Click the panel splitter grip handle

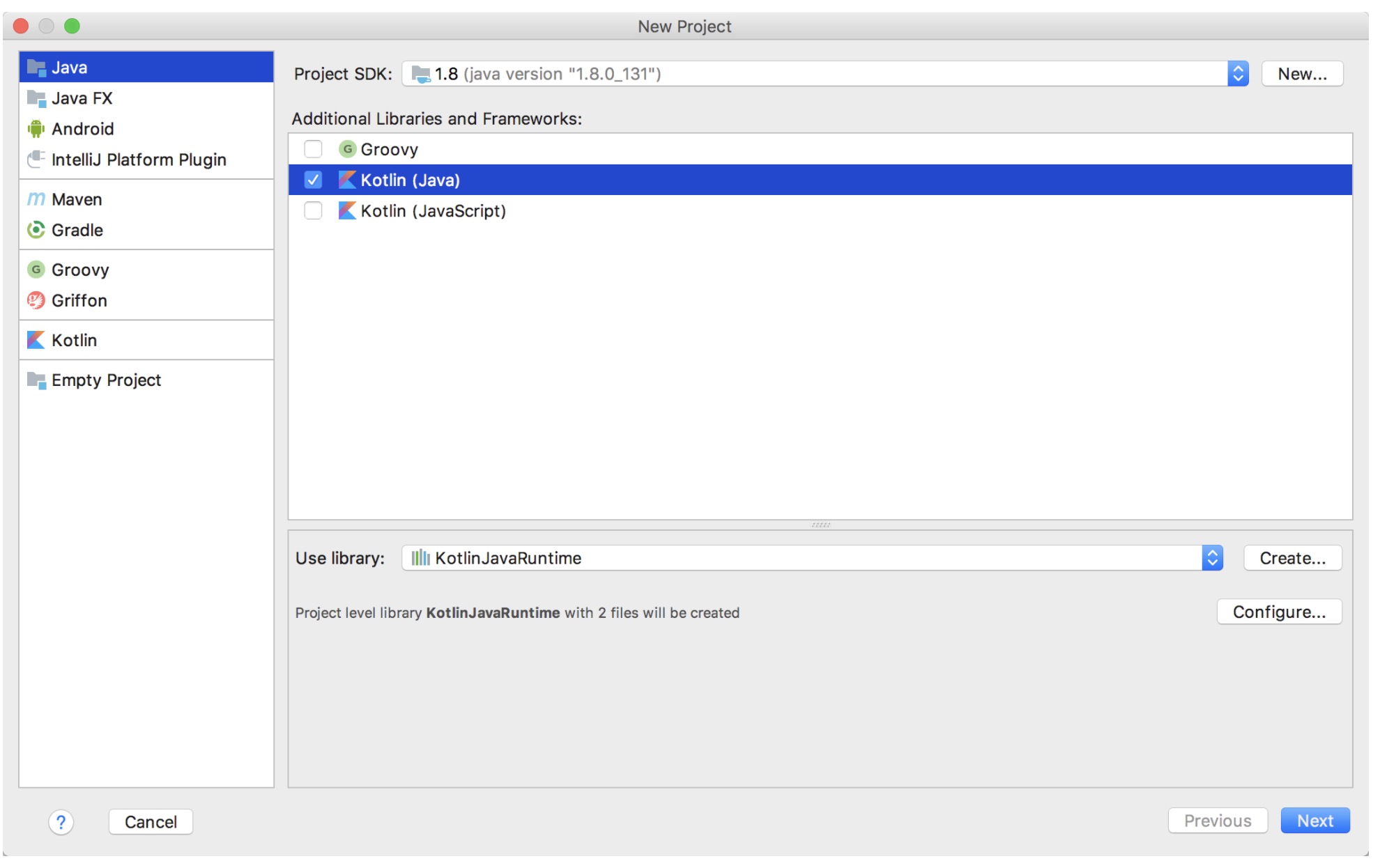click(x=820, y=525)
